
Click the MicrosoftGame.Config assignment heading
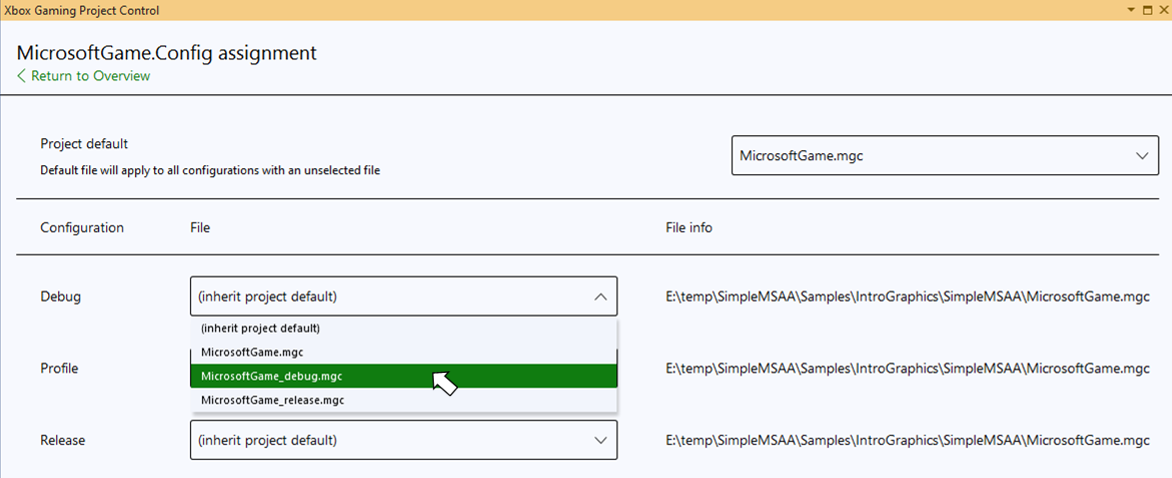click(x=167, y=53)
